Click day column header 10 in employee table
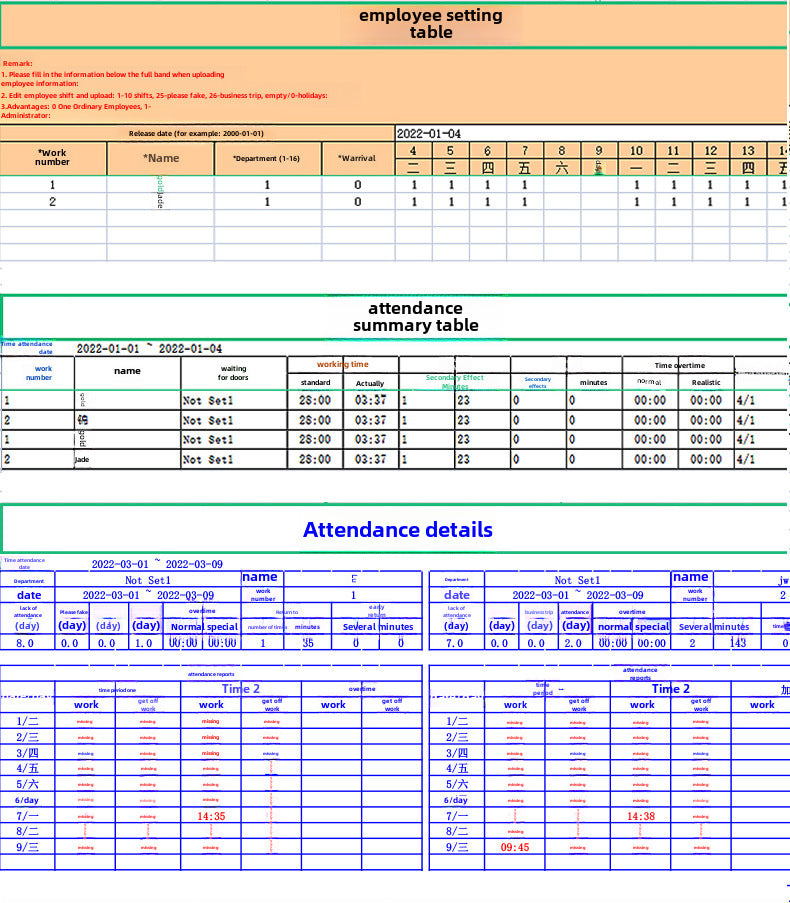This screenshot has height=903, width=790. [x=636, y=151]
